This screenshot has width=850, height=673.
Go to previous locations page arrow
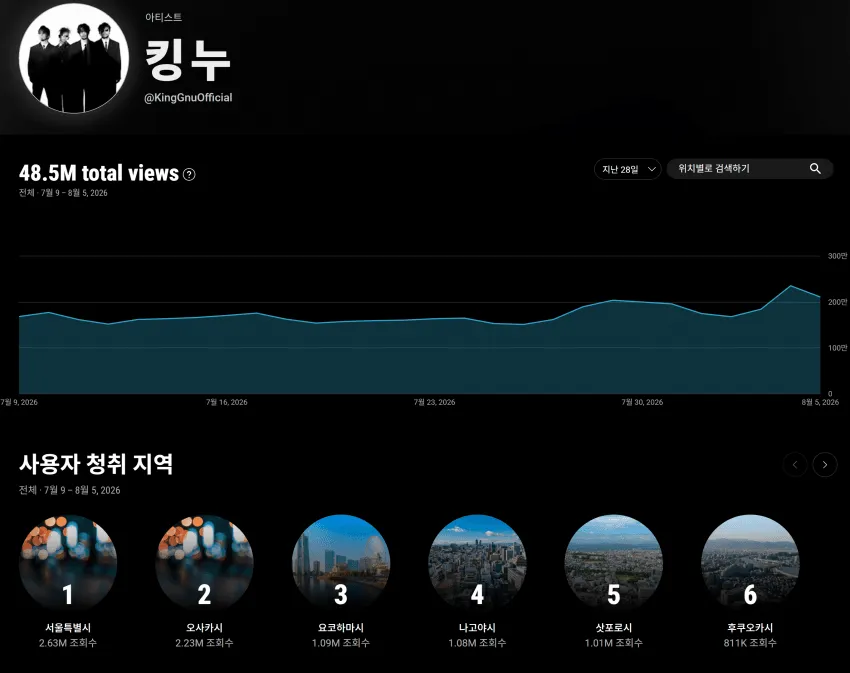tap(795, 464)
